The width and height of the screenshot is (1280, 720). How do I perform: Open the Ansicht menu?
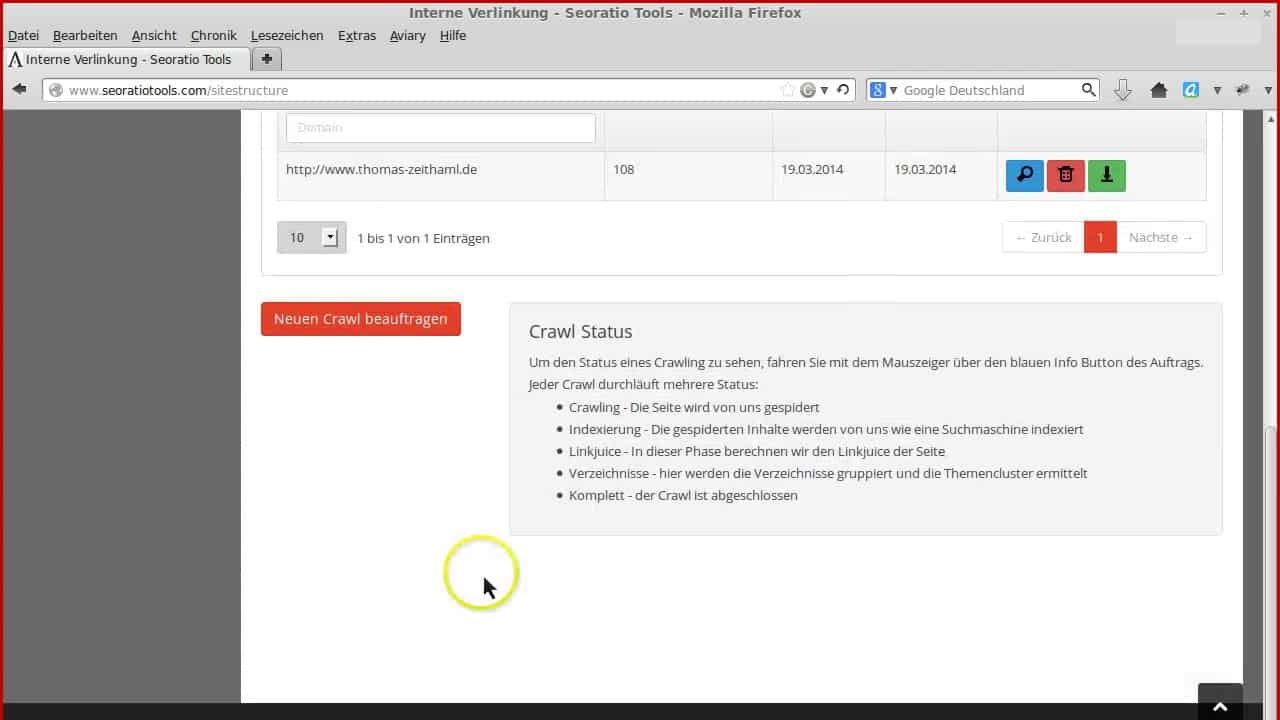click(x=154, y=35)
